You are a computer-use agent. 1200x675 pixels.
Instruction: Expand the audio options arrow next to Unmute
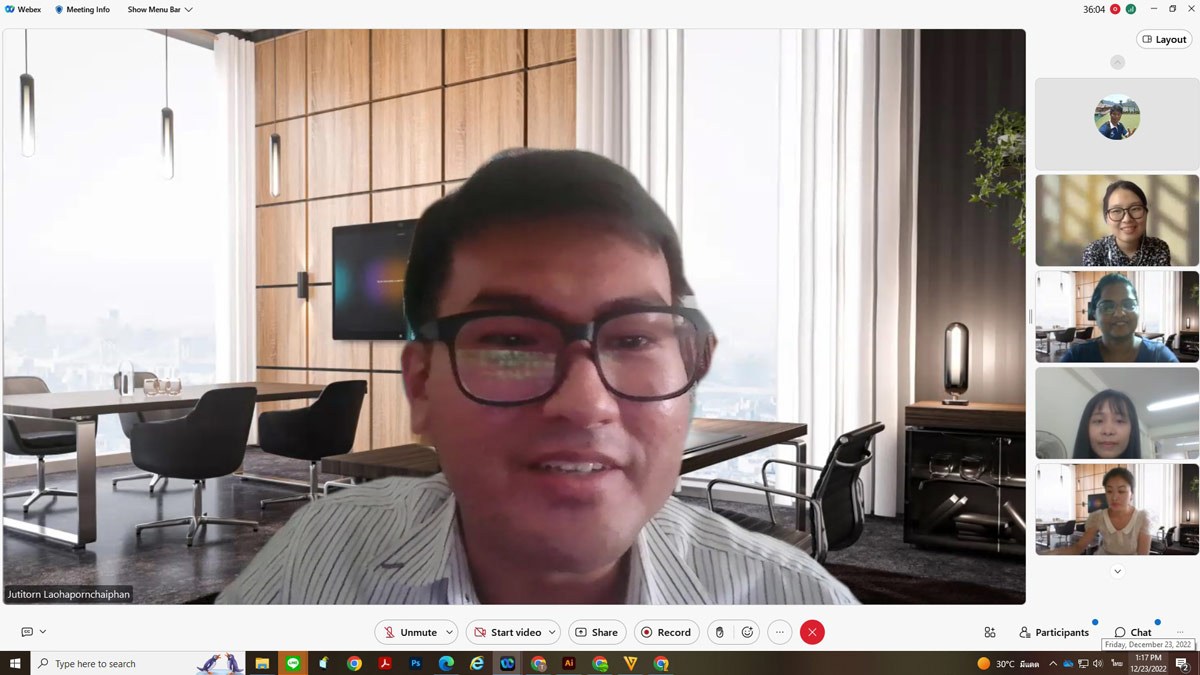click(450, 632)
